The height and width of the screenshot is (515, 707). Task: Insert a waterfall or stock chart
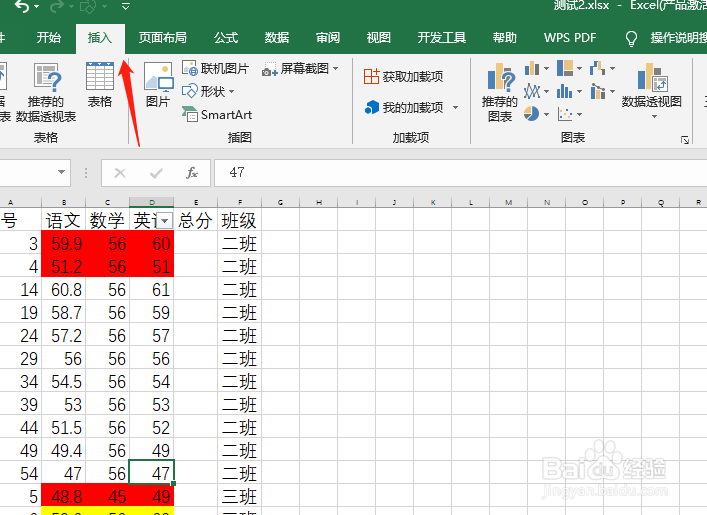point(597,69)
